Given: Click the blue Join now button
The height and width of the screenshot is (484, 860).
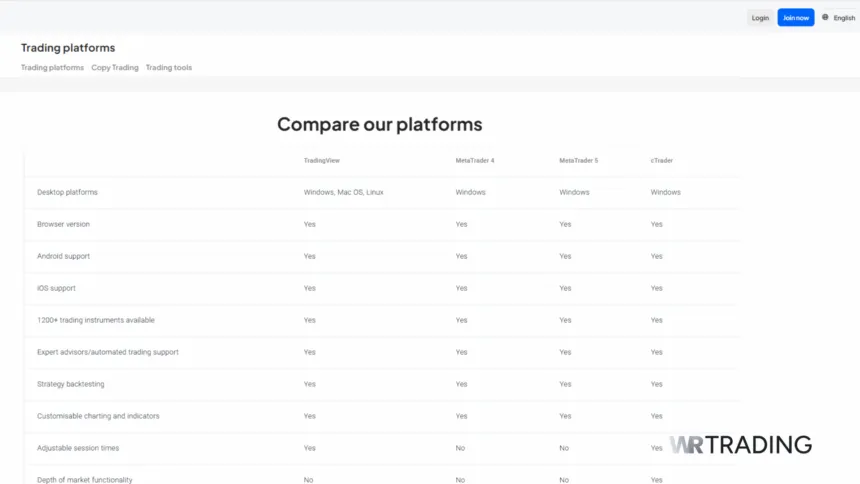Looking at the screenshot, I should click(x=795, y=18).
